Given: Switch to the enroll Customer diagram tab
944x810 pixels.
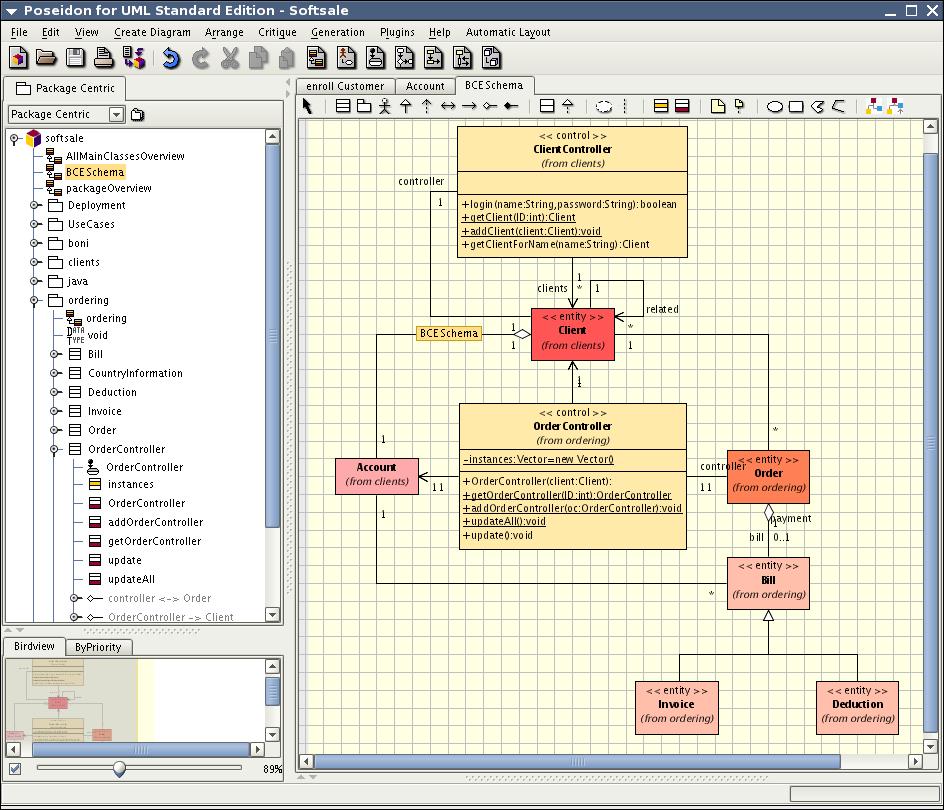Looking at the screenshot, I should 345,86.
